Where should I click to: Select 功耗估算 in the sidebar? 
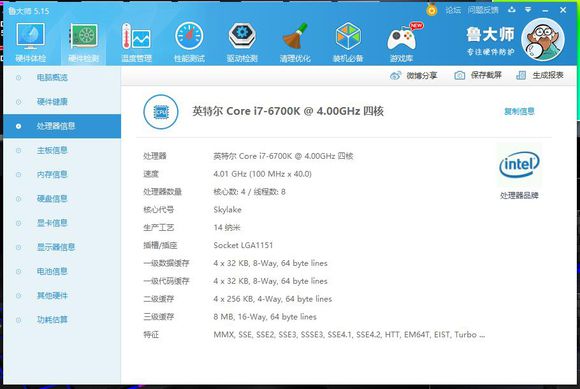click(62, 320)
